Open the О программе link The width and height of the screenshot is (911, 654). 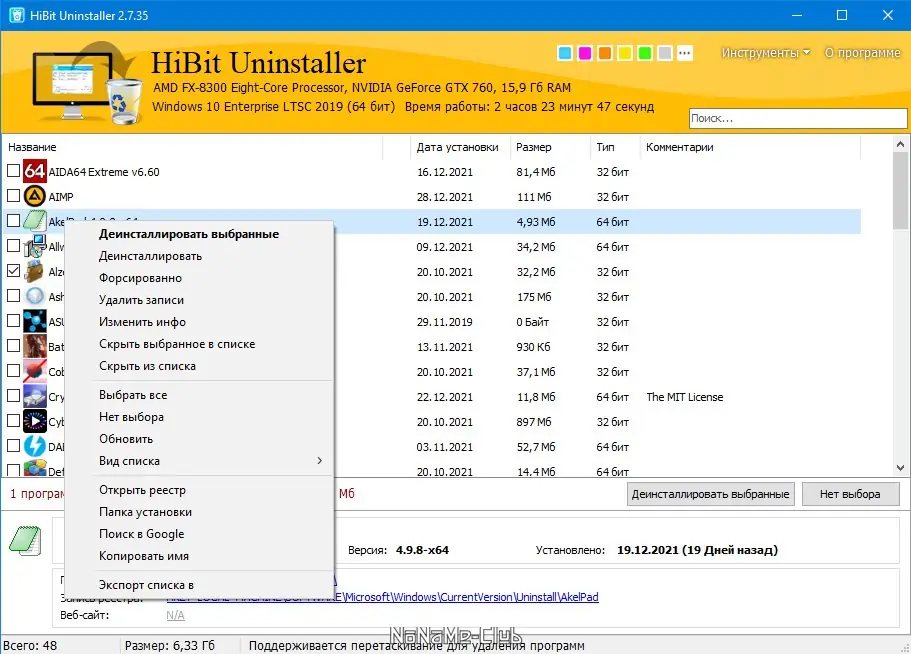pos(862,53)
